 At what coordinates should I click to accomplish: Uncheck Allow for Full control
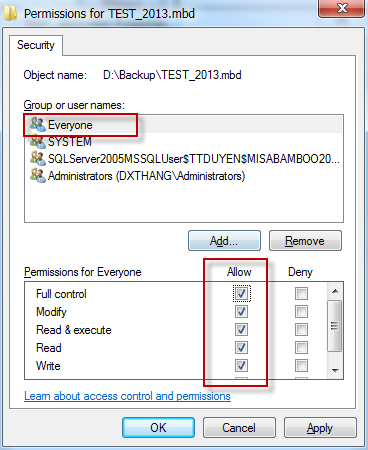point(241,294)
